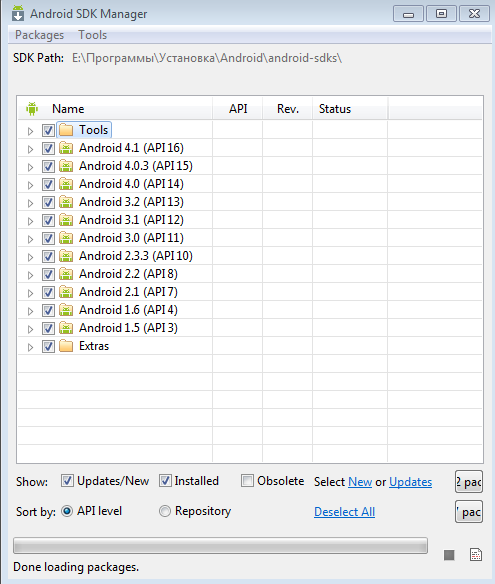The height and width of the screenshot is (584, 495).
Task: Click the install packages button
Action: coord(469,482)
